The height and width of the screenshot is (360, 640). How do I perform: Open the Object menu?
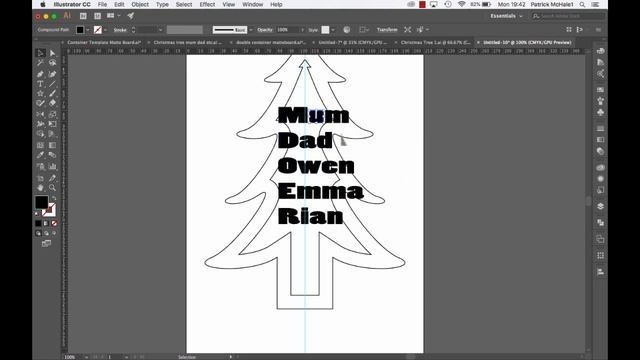pos(140,4)
